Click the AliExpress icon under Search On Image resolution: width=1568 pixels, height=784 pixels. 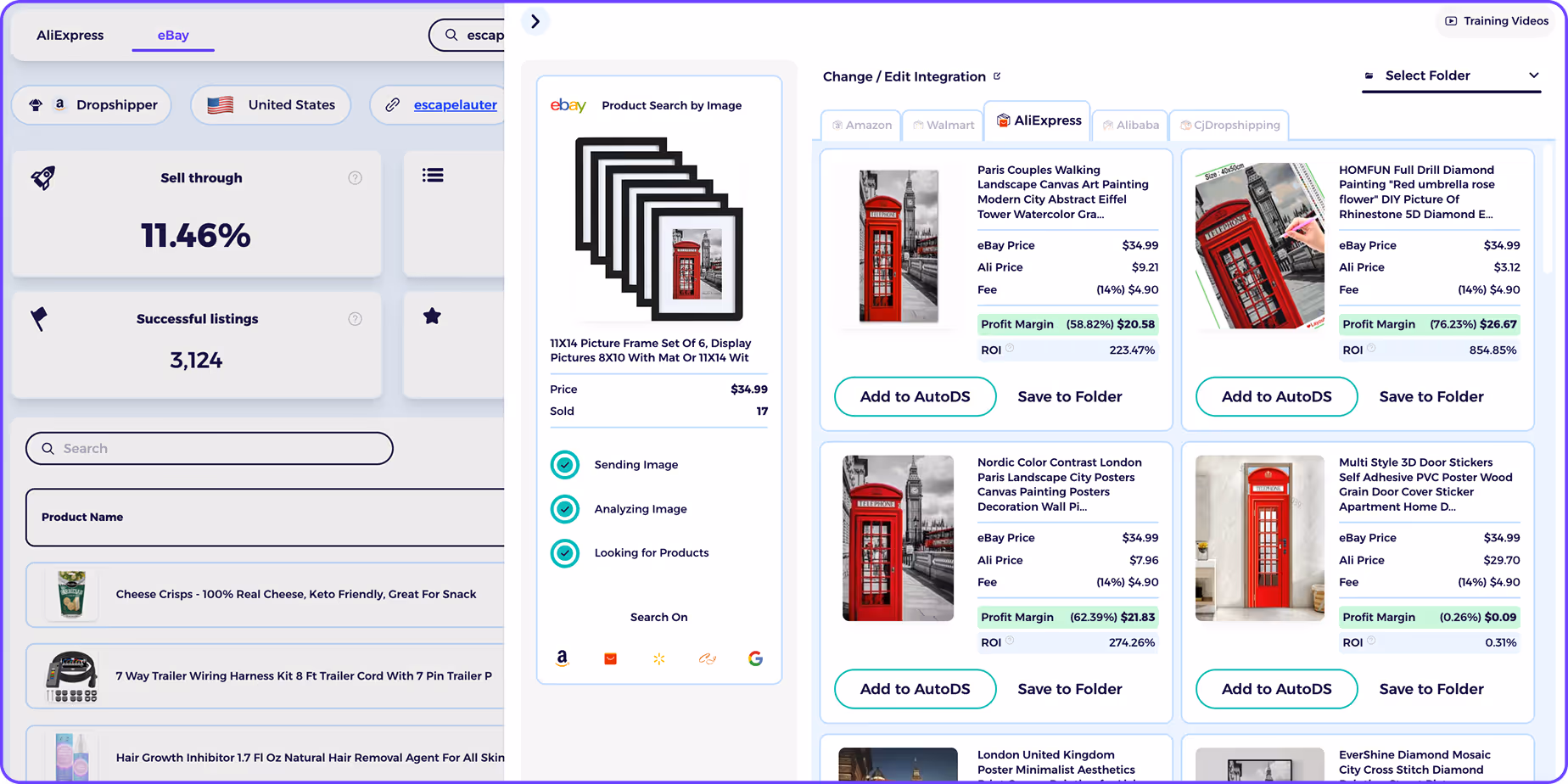pyautogui.click(x=610, y=658)
